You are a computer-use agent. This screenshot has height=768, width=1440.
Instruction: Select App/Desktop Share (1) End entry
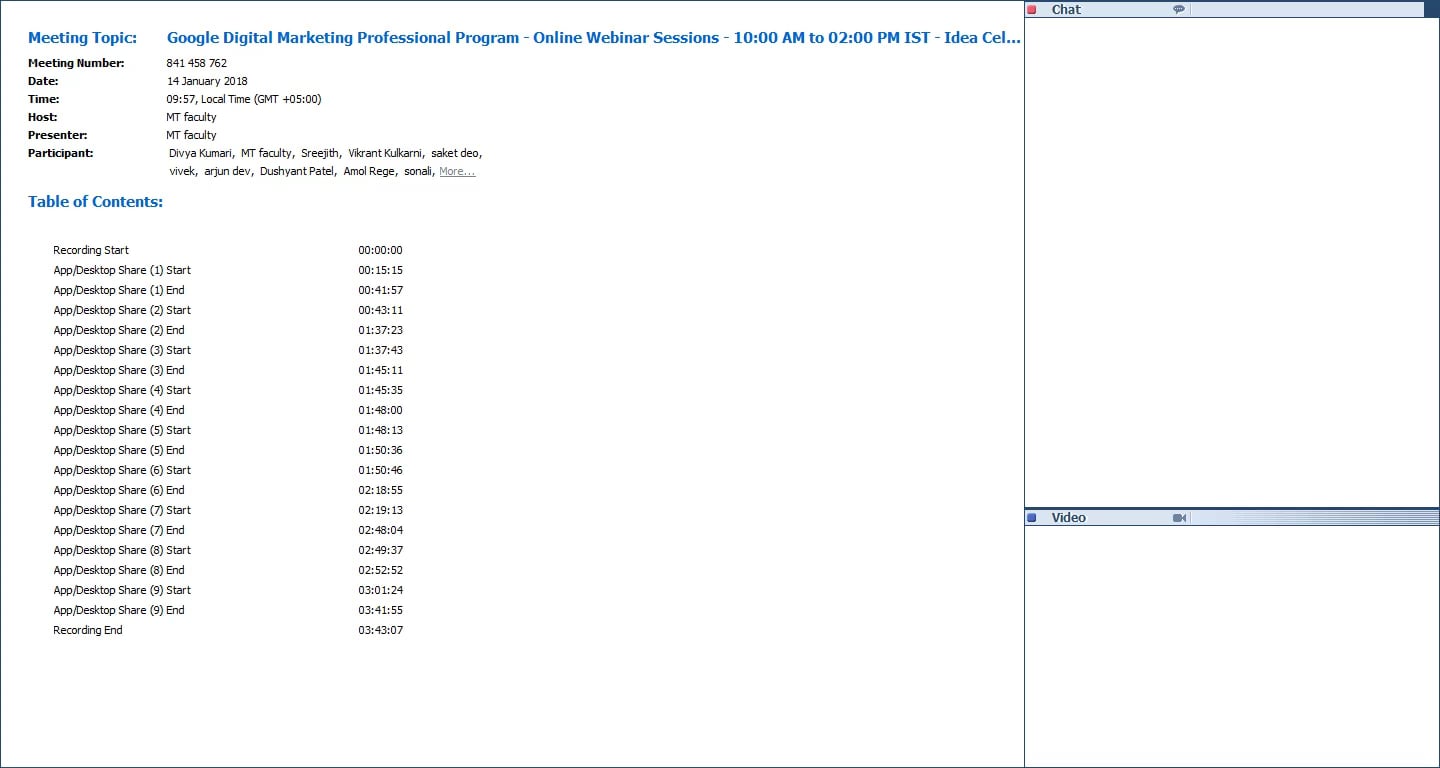click(x=119, y=291)
